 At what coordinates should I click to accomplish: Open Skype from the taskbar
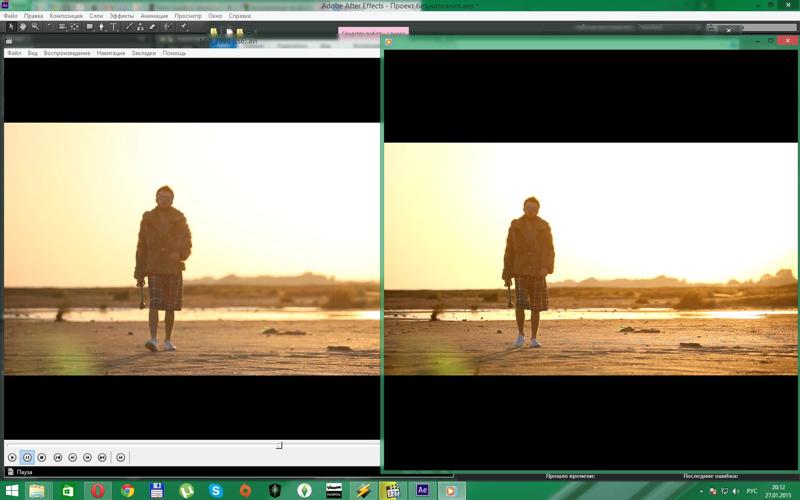[215, 490]
